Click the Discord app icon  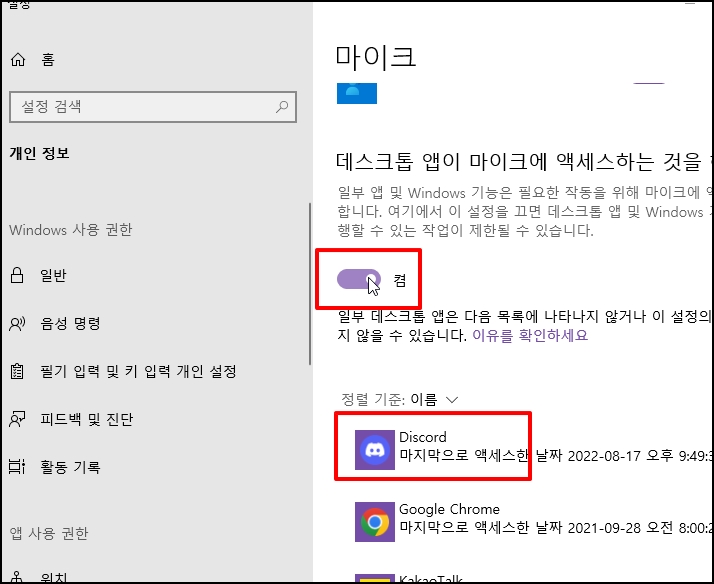click(375, 450)
